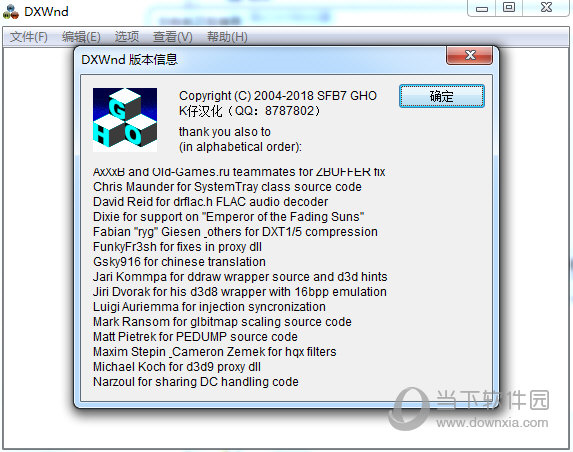This screenshot has height=452, width=573.
Task: Open the 编辑(E) menu
Action: [81, 37]
